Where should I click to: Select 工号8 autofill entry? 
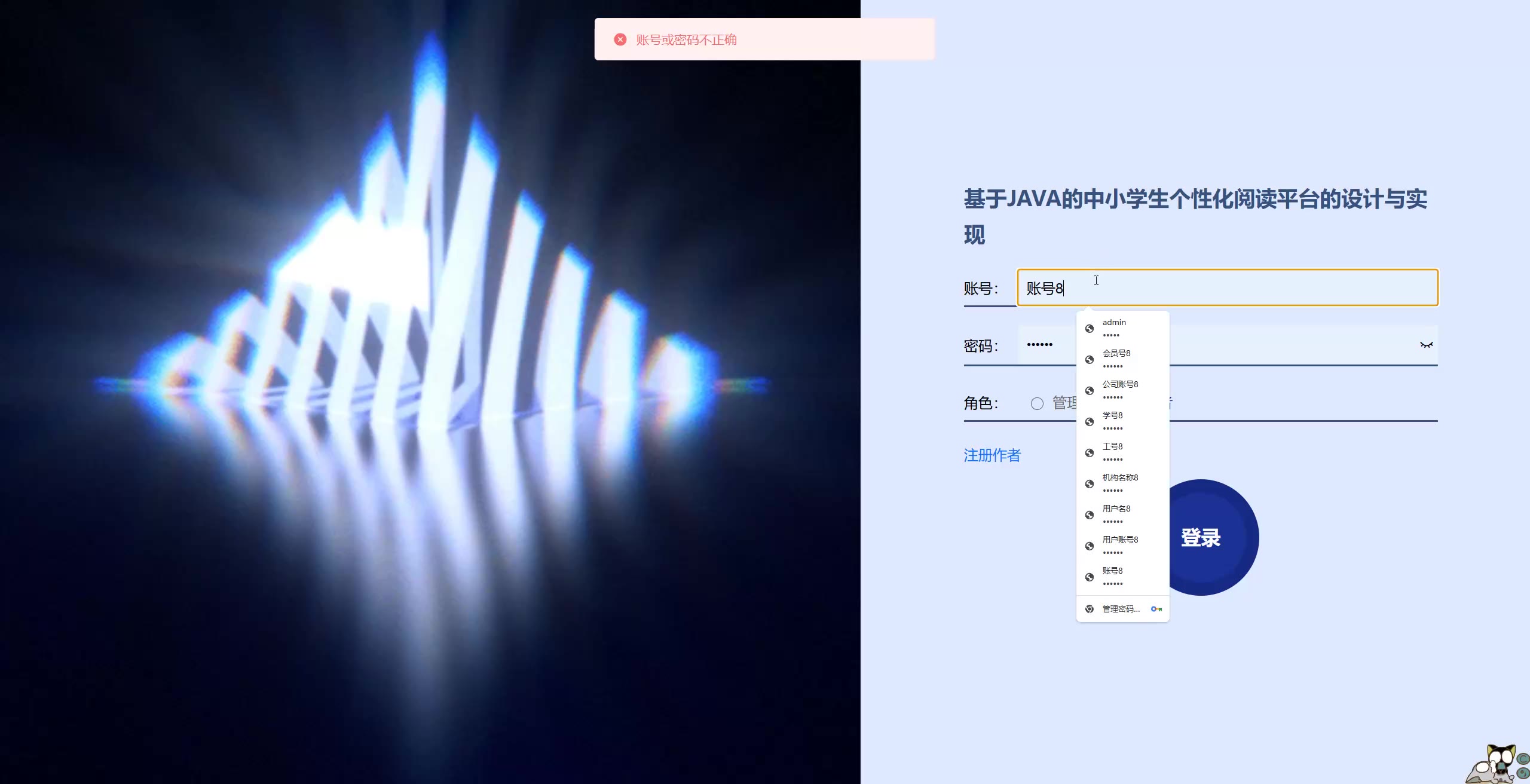[x=1112, y=452]
